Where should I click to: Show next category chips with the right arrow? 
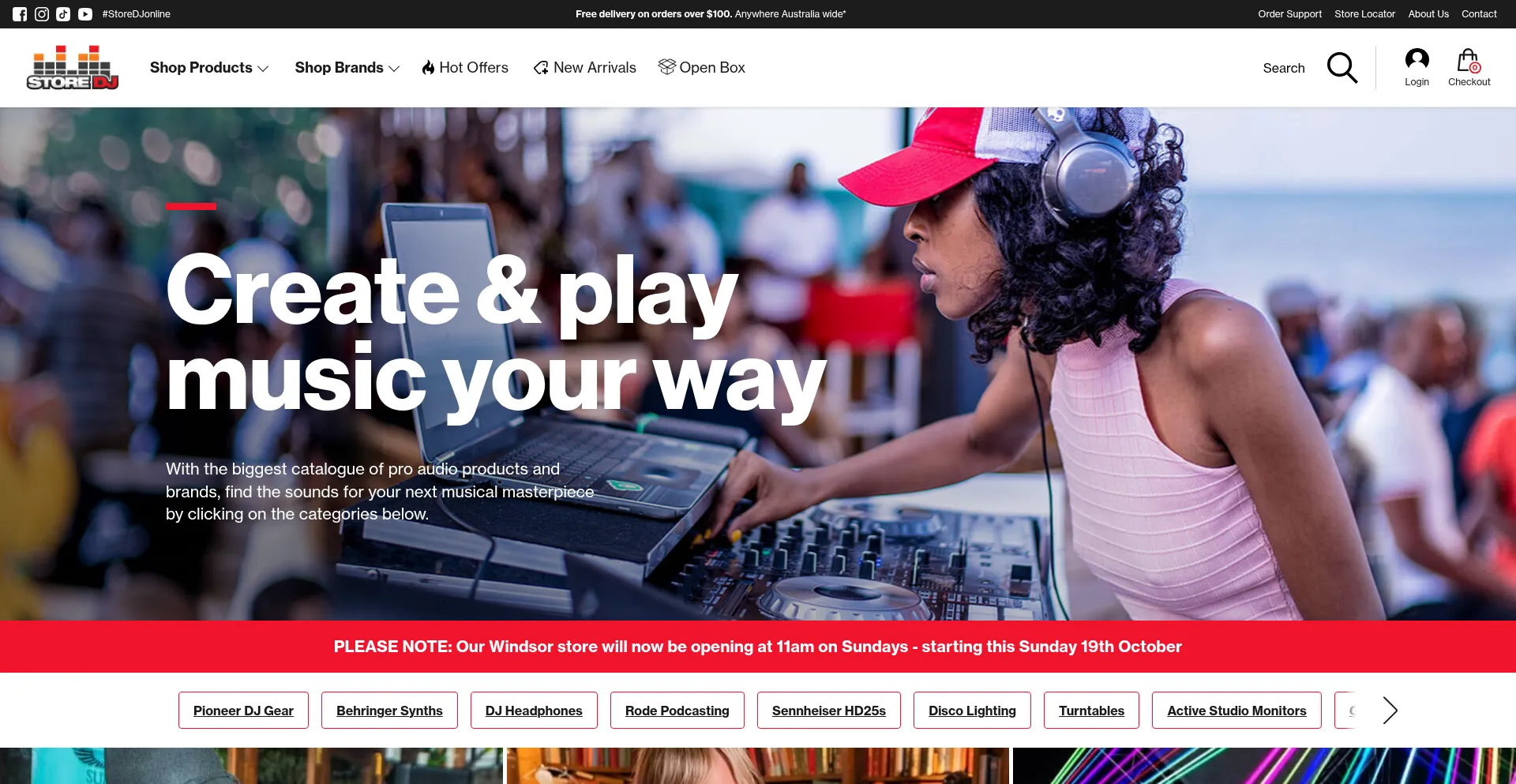[1390, 711]
